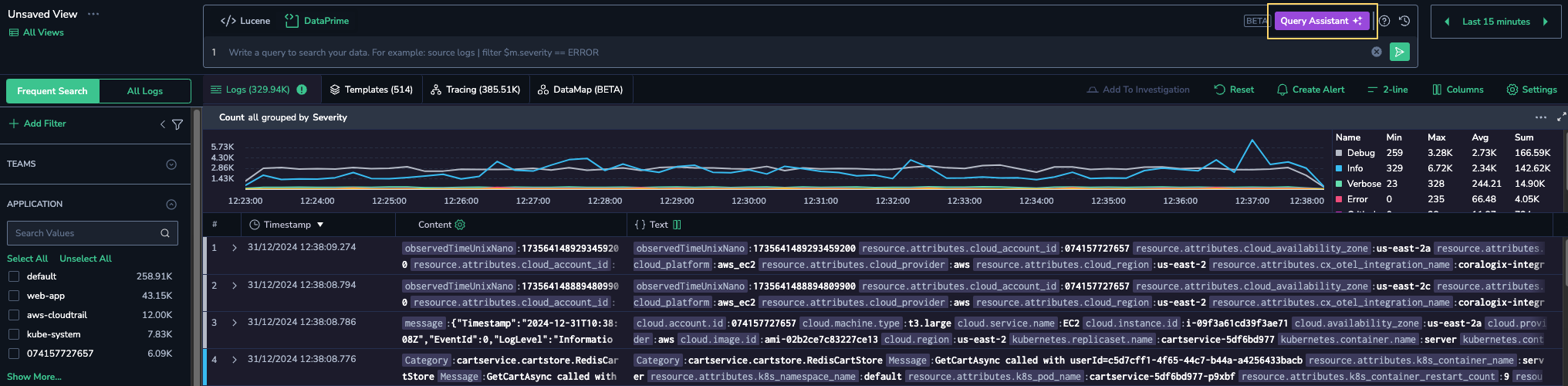The image size is (1568, 386).
Task: Open the Tracing (385.51K) tab
Action: 475,90
